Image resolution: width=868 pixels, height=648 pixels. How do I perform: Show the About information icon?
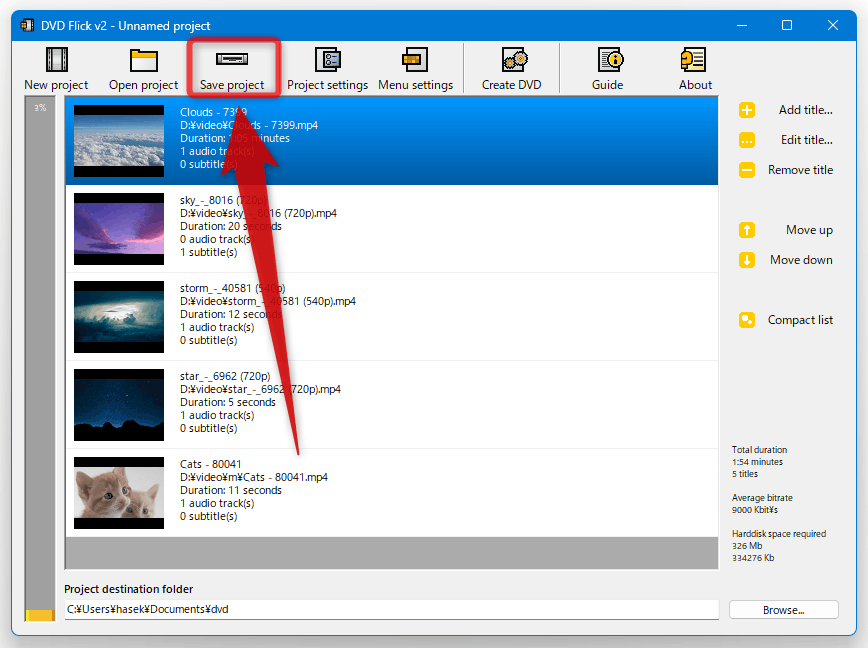pyautogui.click(x=693, y=60)
